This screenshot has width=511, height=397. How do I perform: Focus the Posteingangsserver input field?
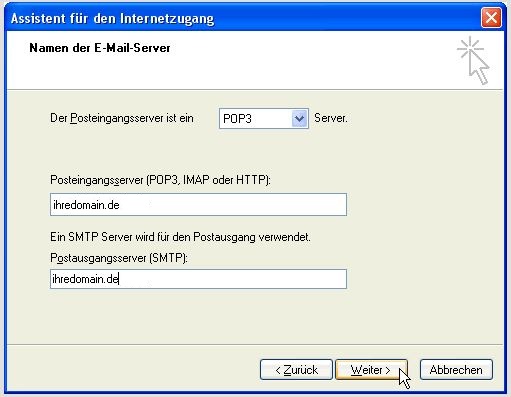tap(198, 204)
